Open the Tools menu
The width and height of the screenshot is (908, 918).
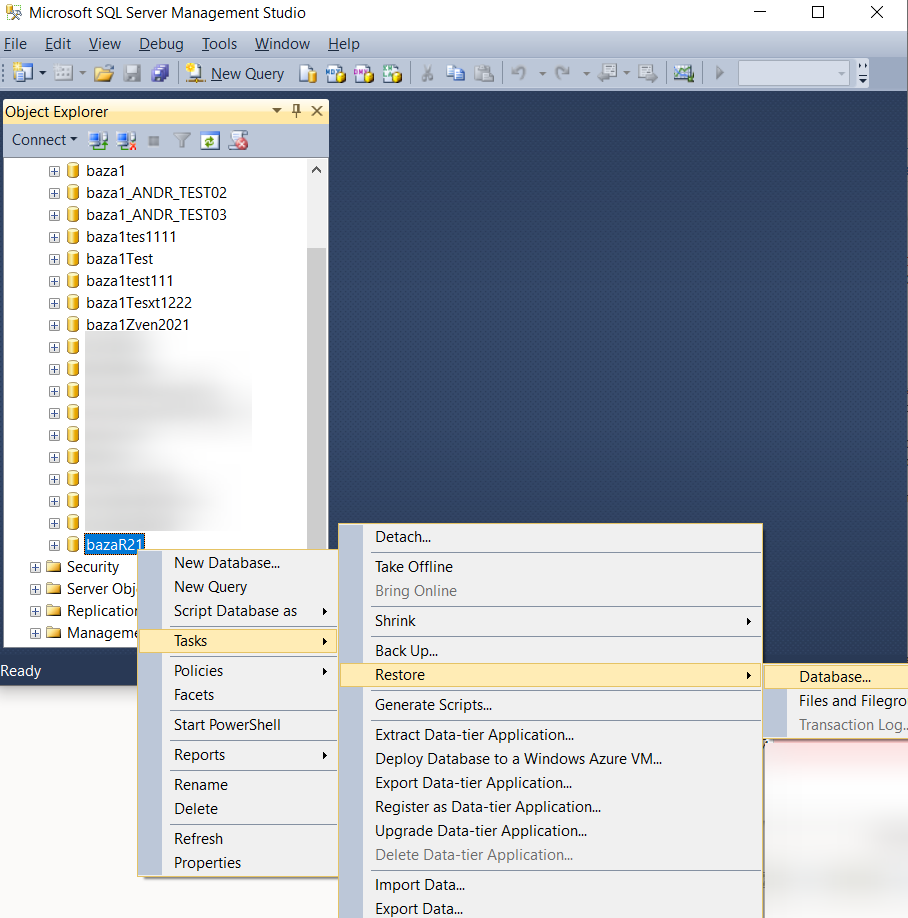click(219, 44)
